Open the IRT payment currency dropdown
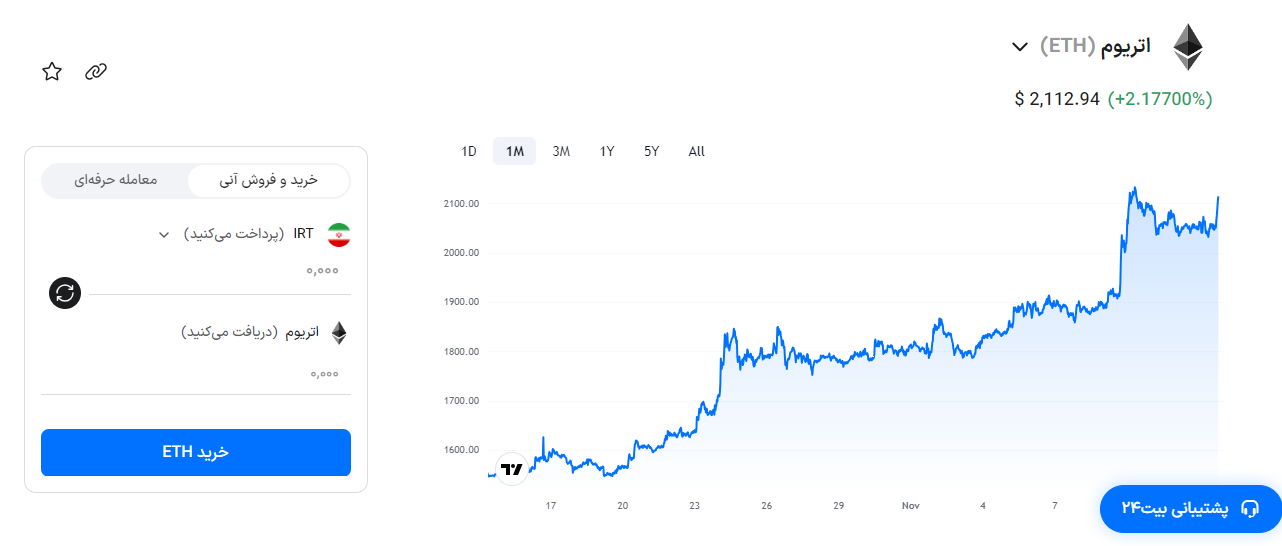The width and height of the screenshot is (1282, 546). coord(164,235)
